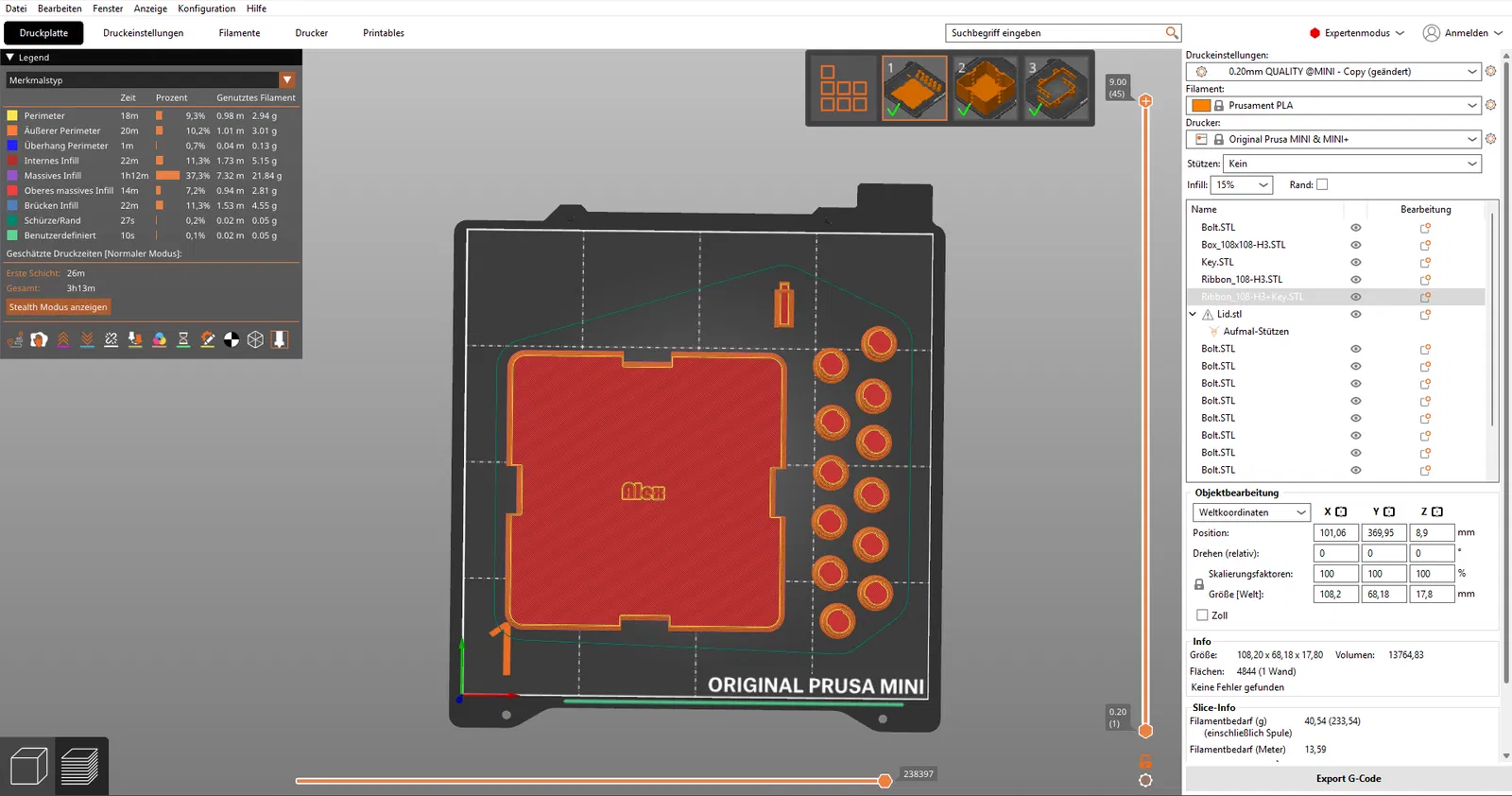The width and height of the screenshot is (1512, 796).
Task: Collapse the Lid.stl tree node
Action: [1193, 314]
